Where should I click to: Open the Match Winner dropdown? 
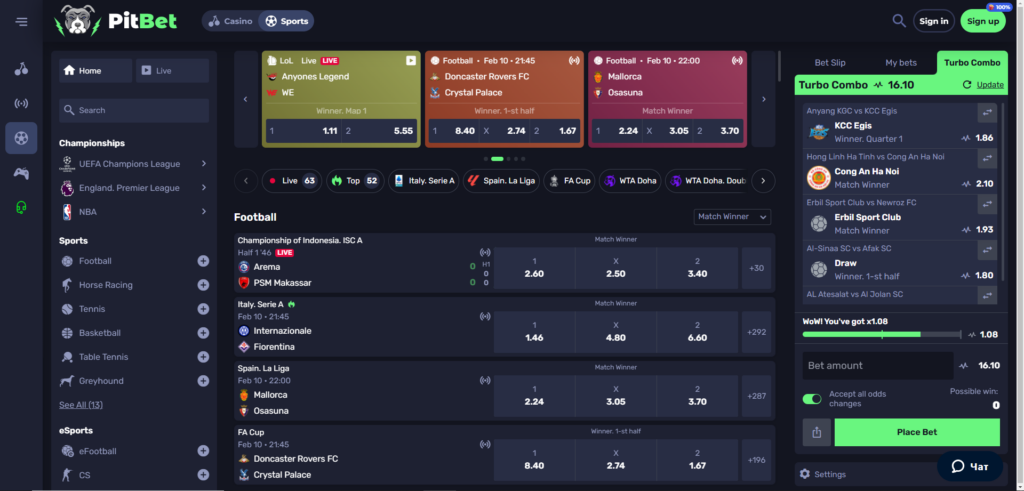point(732,217)
